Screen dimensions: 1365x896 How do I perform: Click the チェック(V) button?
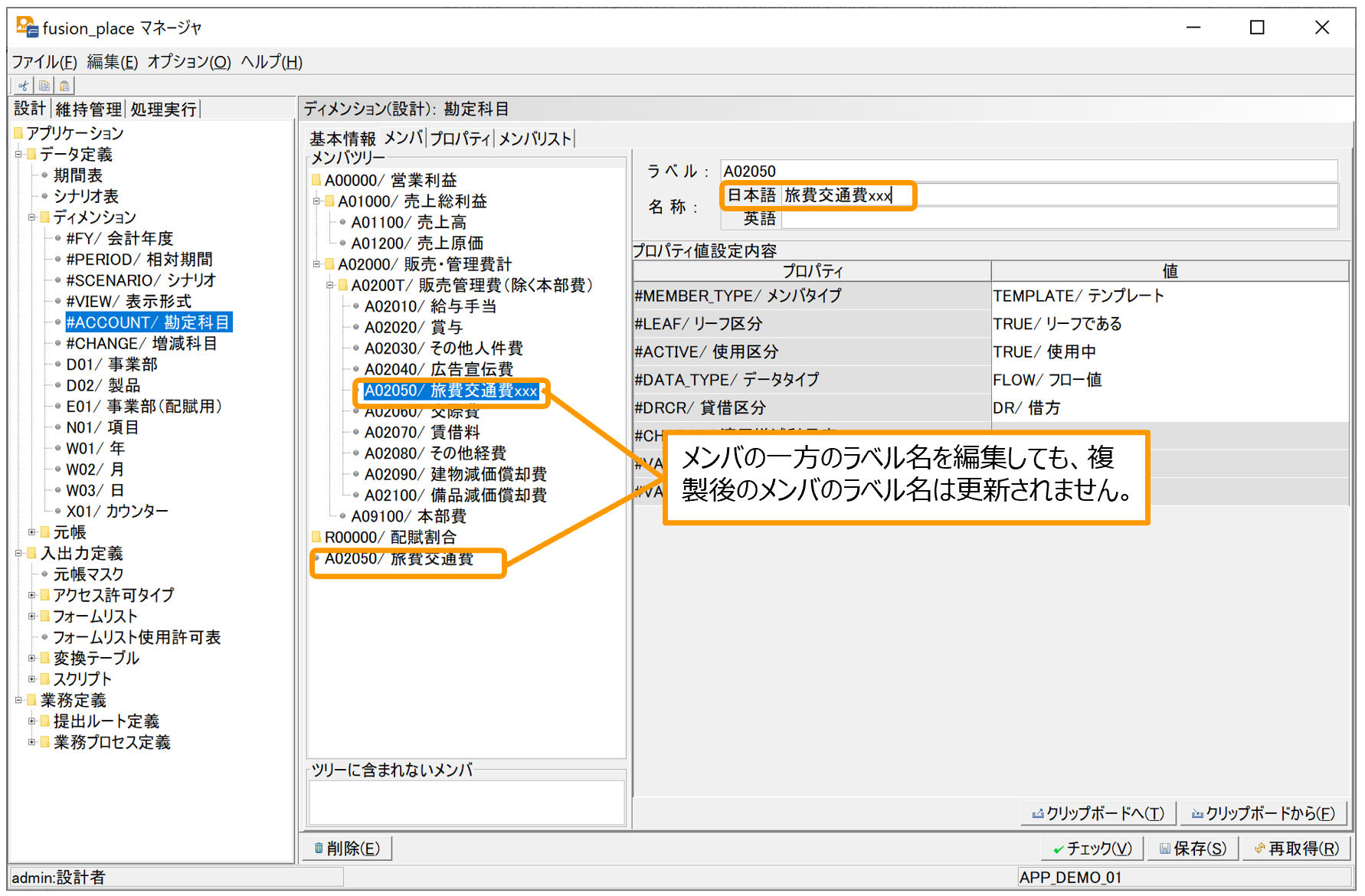click(x=1092, y=849)
